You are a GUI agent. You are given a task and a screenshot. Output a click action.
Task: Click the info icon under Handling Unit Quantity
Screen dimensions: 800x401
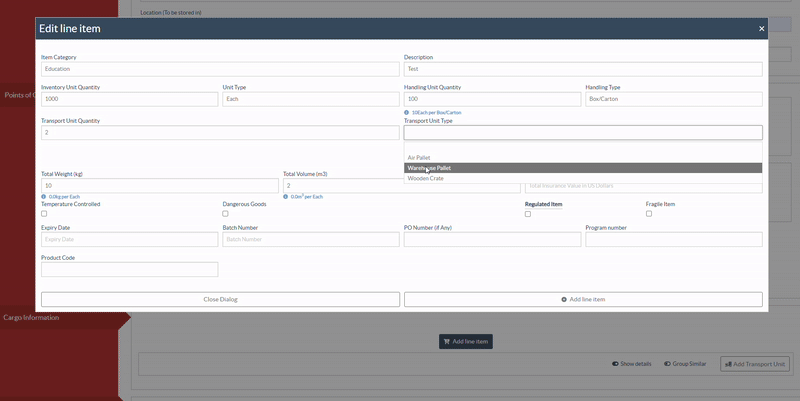coord(407,112)
